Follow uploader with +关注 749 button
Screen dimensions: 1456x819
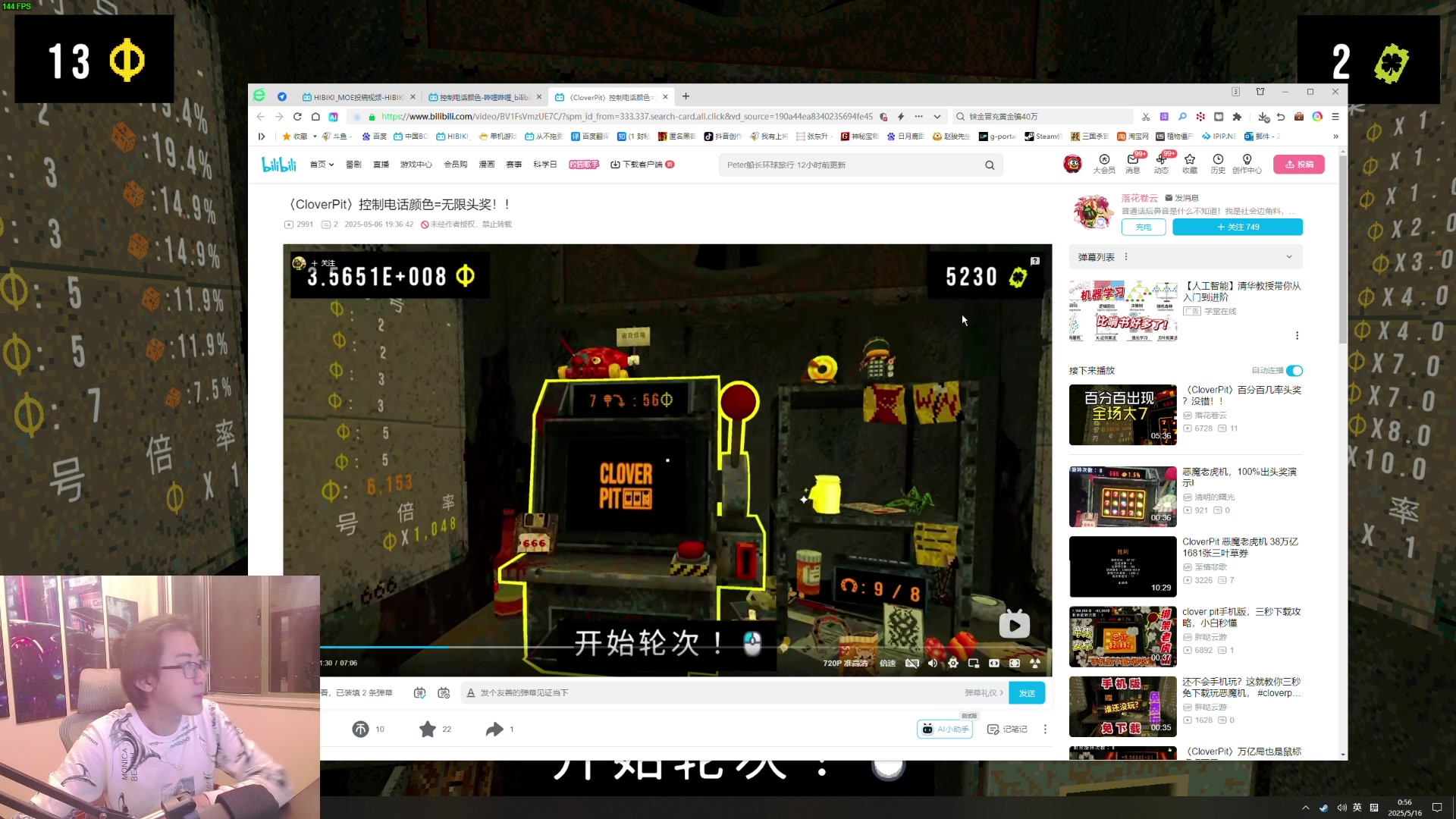point(1238,227)
